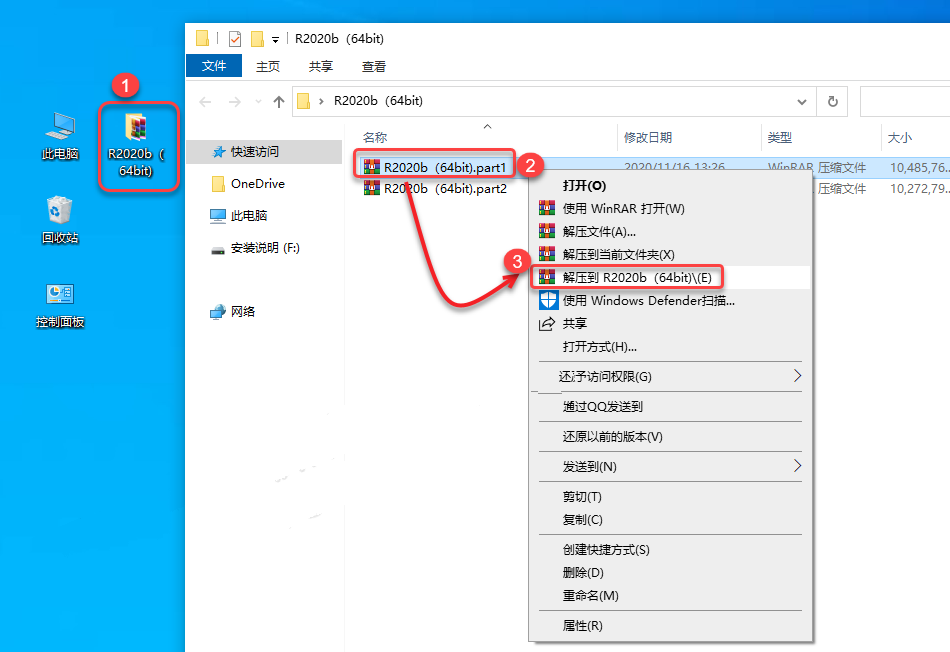The width and height of the screenshot is (950, 652).
Task: Choose 删除(D) in context menu
Action: (x=669, y=573)
